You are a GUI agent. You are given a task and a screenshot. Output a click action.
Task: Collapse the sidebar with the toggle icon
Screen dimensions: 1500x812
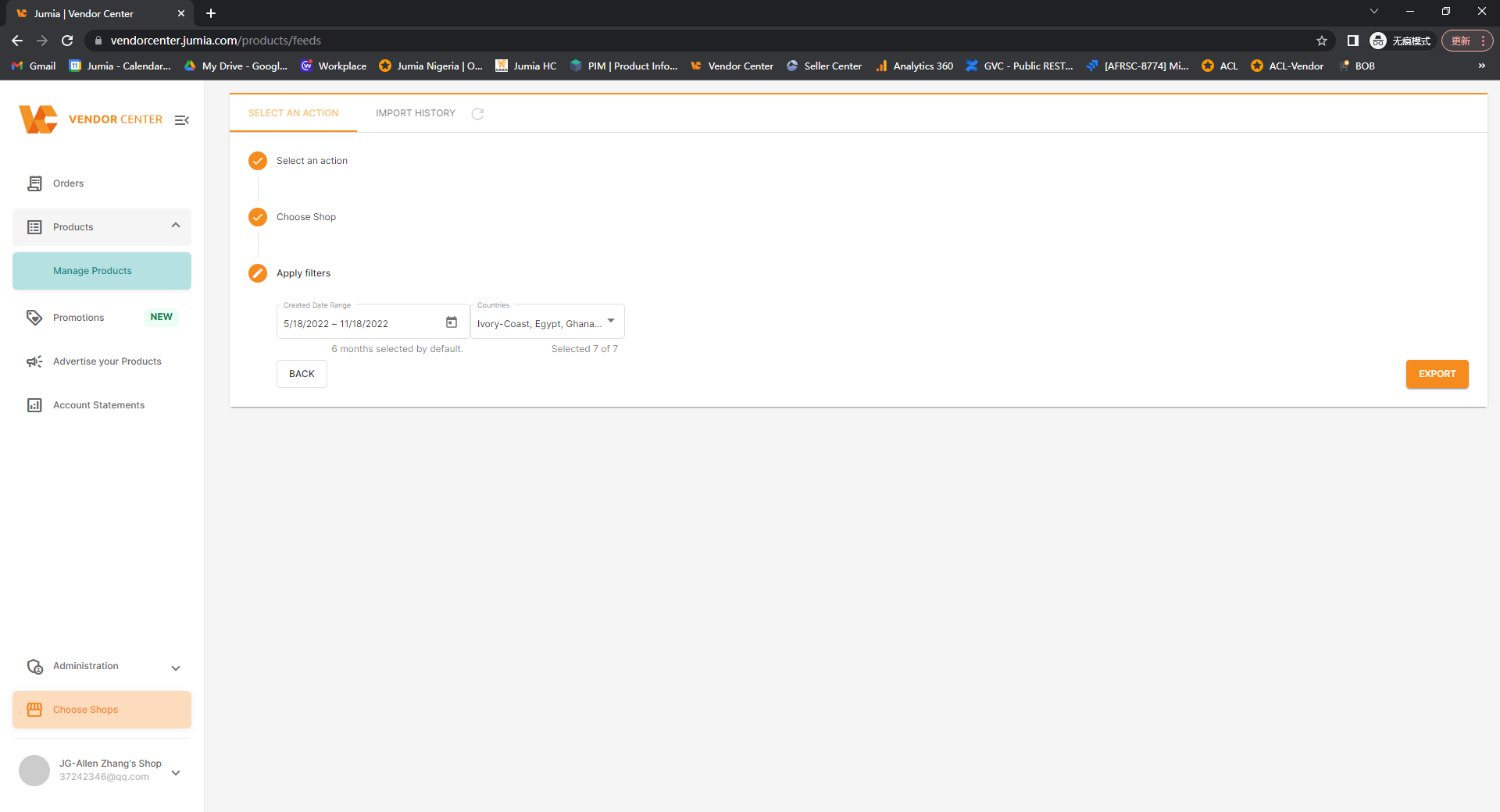click(x=182, y=119)
